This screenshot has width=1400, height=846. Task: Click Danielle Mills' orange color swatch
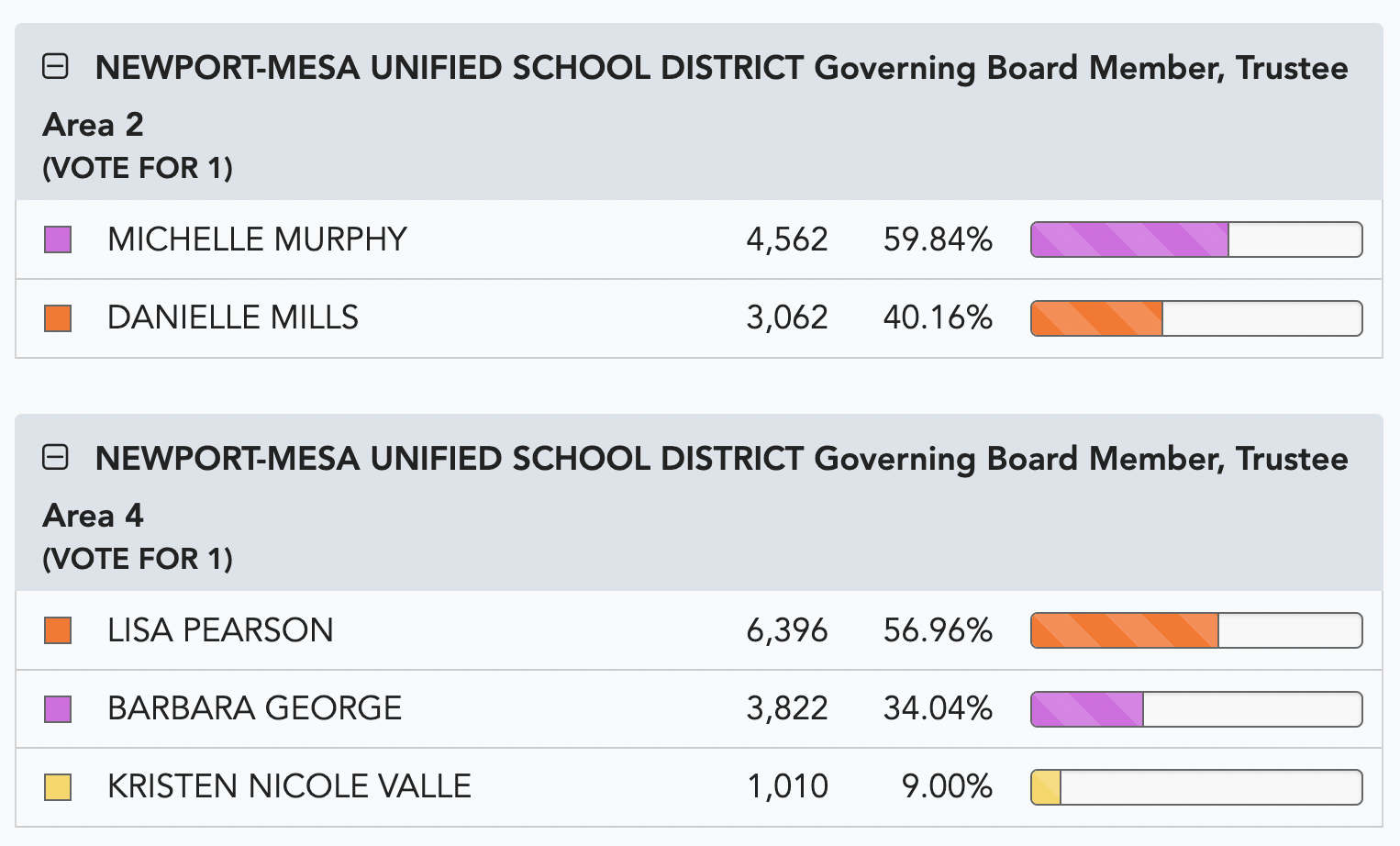(58, 318)
